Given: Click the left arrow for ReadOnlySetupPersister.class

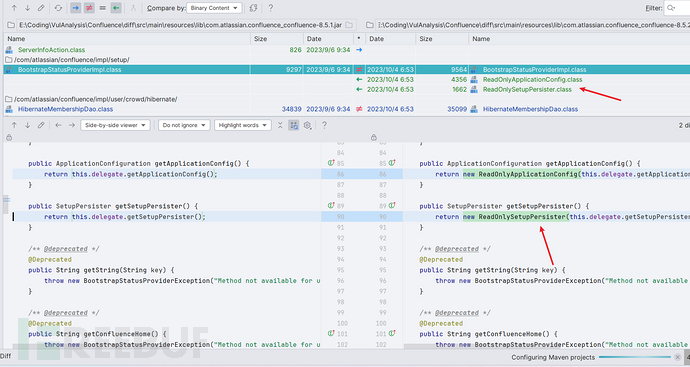Looking at the screenshot, I should click(x=359, y=89).
